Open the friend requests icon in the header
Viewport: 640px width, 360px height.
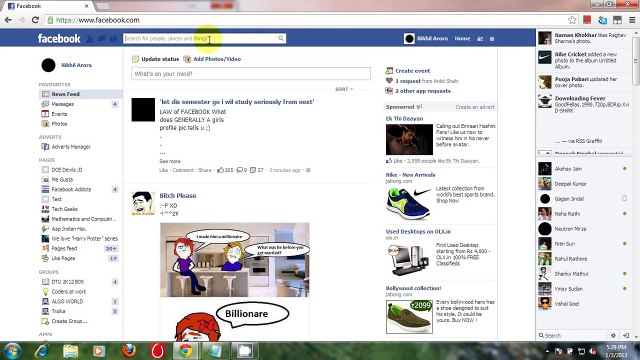coord(90,39)
